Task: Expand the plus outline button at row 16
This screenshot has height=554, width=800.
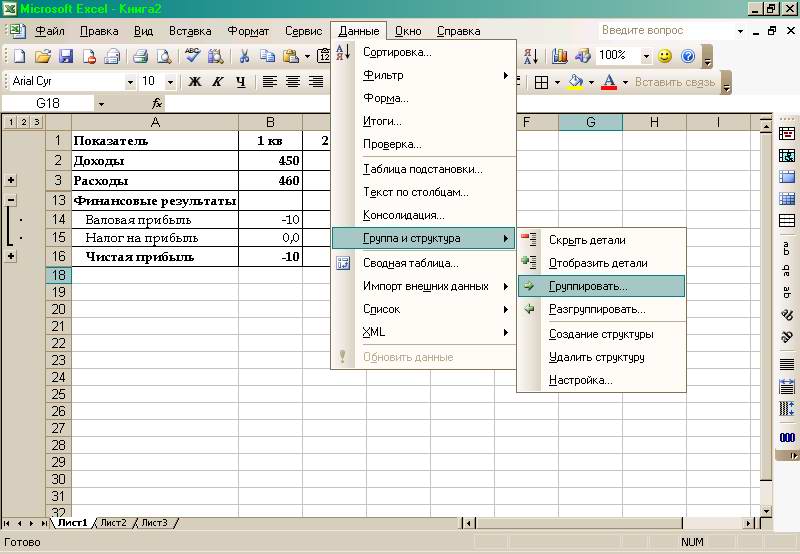Action: (x=11, y=256)
